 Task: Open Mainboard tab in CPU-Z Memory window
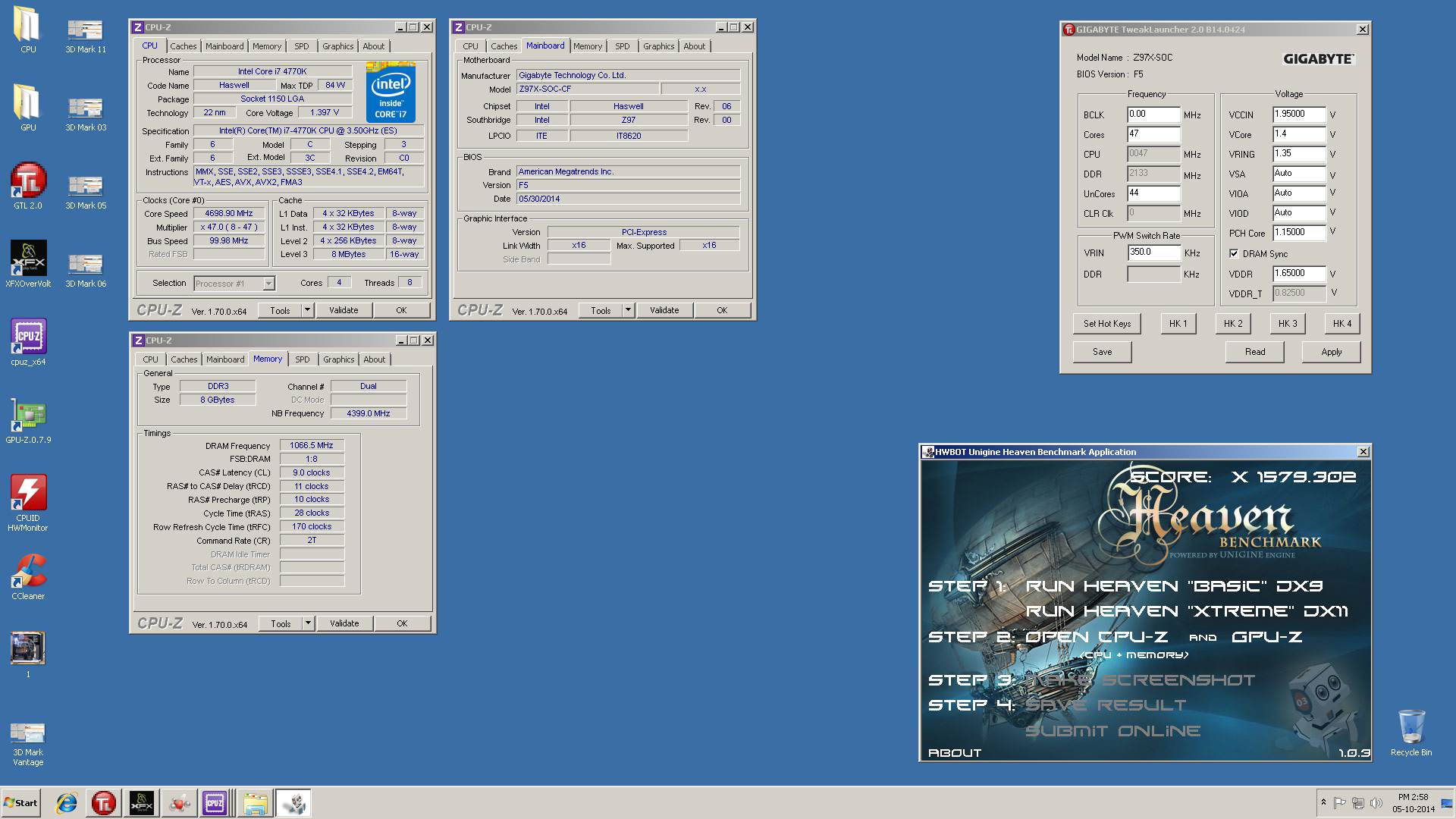coord(225,359)
